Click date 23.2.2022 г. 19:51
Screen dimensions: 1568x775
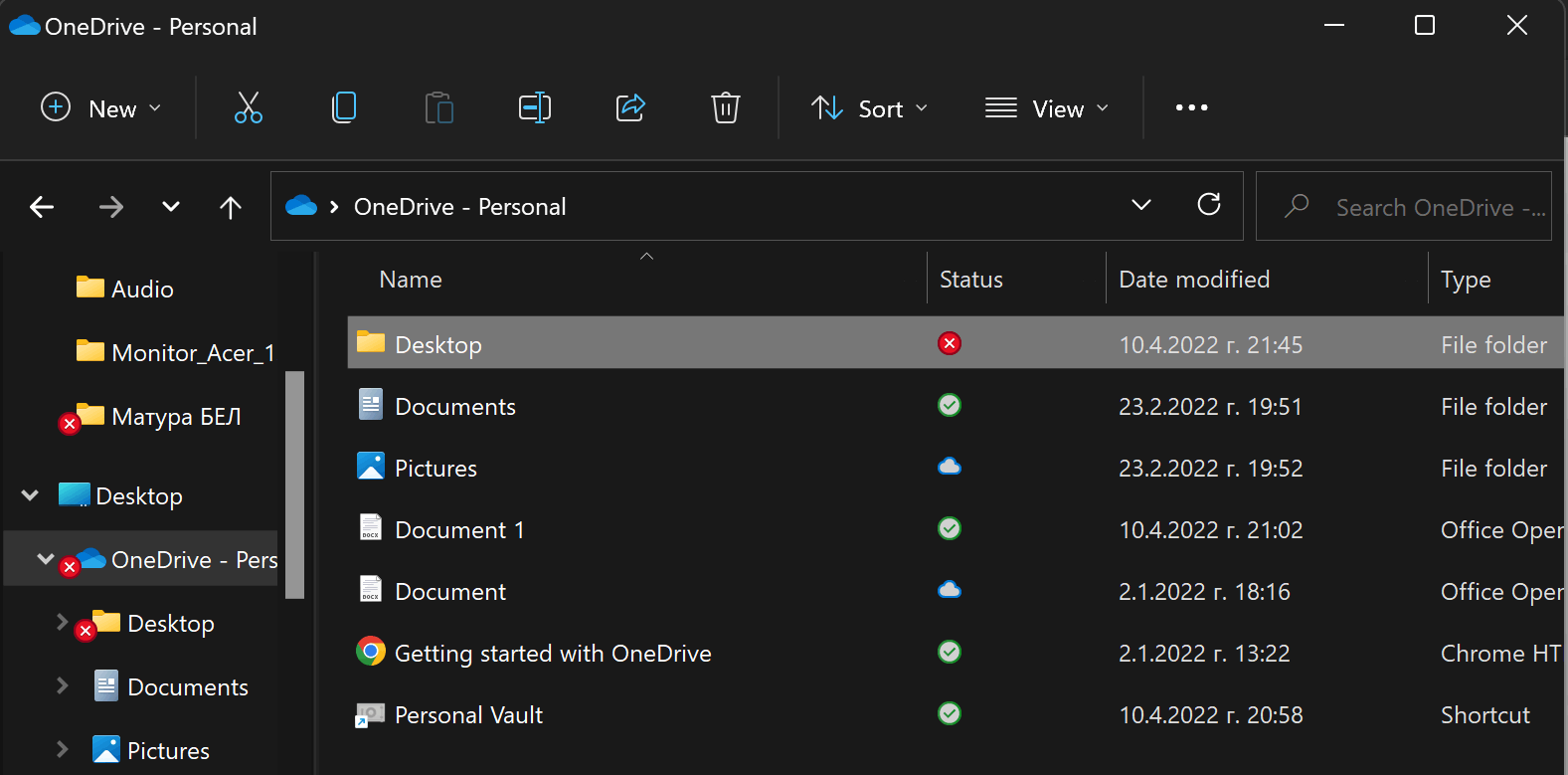tap(1210, 407)
